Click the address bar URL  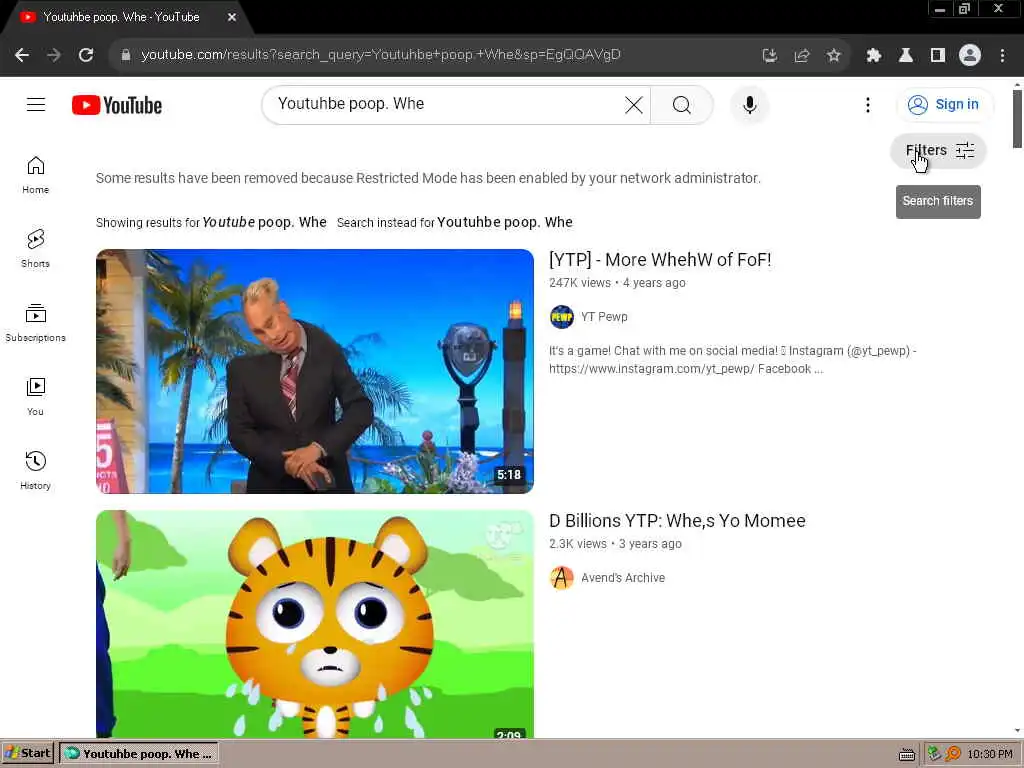tap(381, 55)
